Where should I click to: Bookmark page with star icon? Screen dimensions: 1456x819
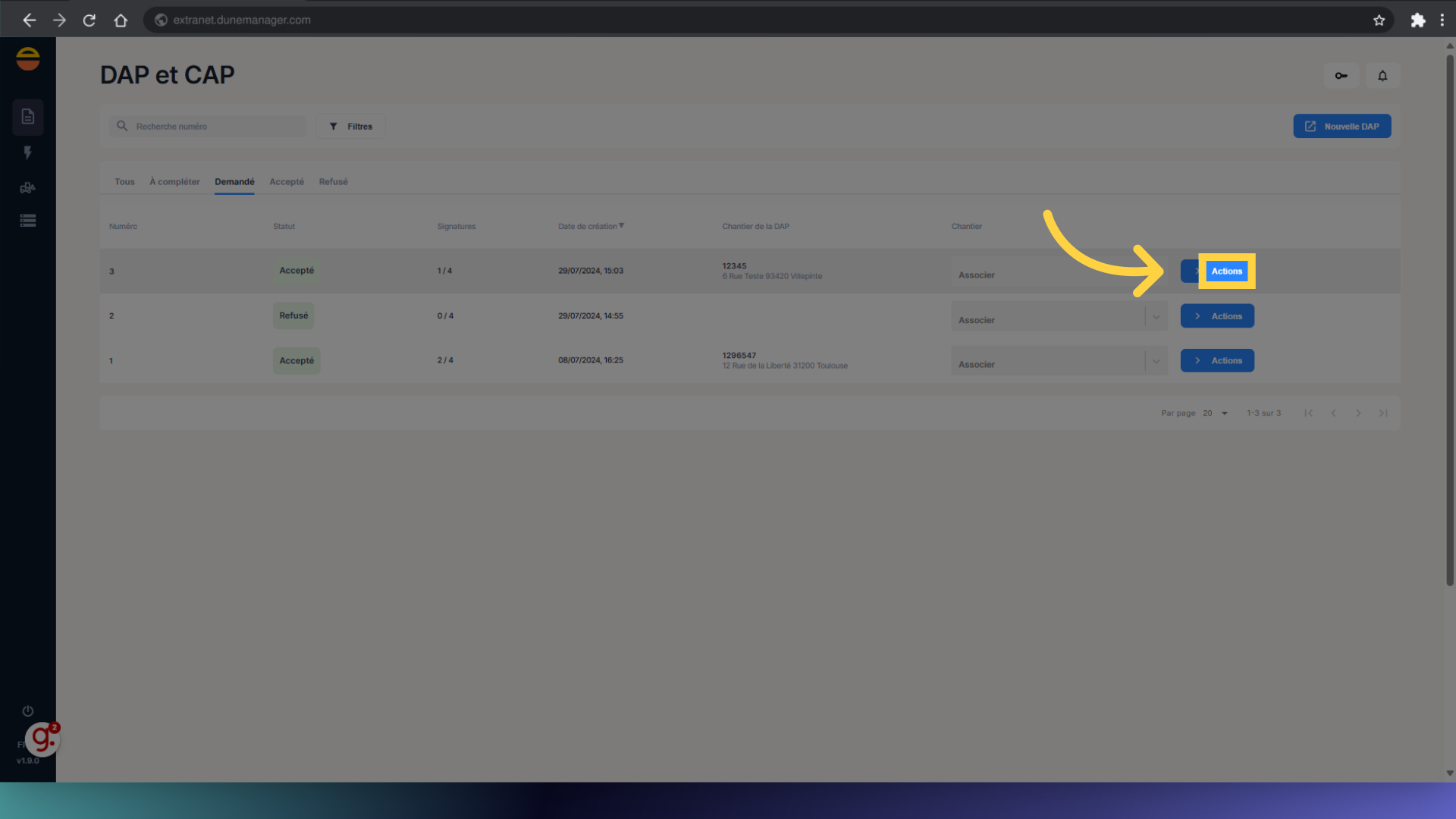pyautogui.click(x=1379, y=20)
